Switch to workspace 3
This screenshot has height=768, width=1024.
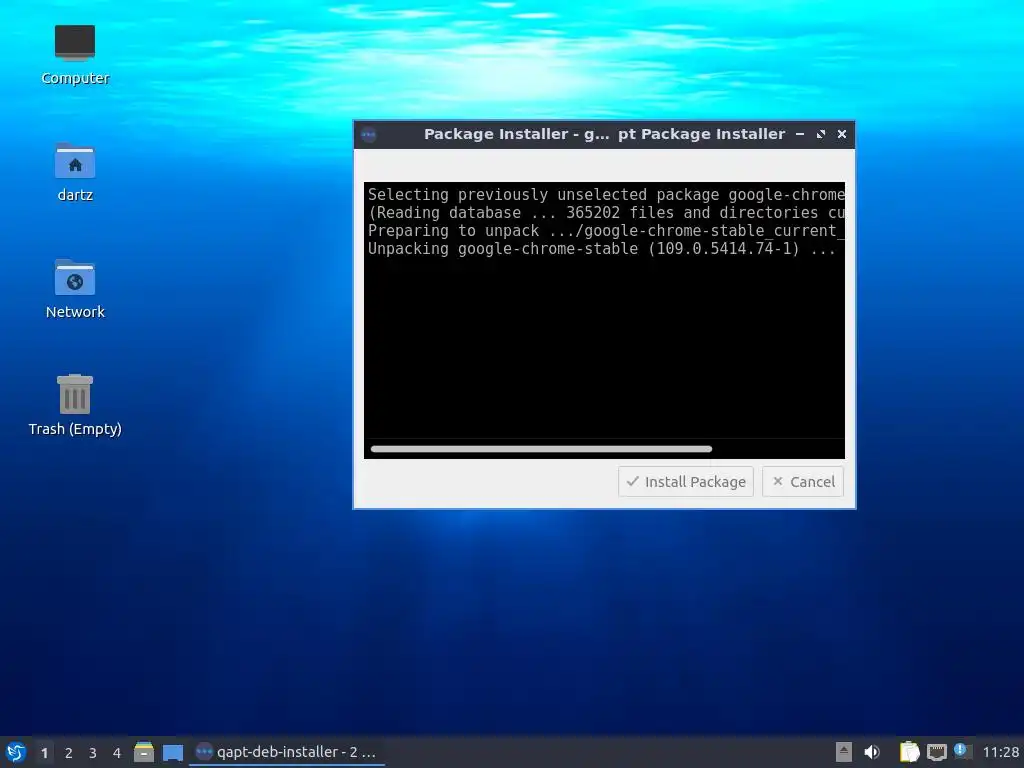(x=93, y=753)
